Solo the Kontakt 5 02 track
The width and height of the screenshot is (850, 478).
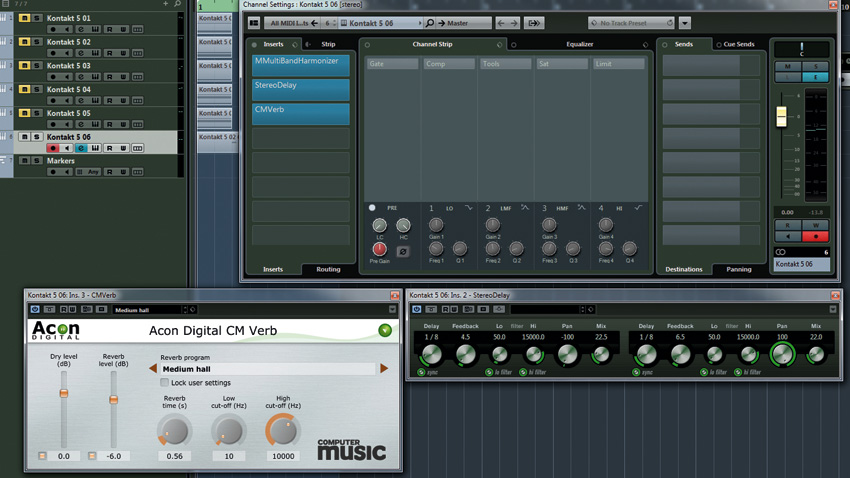click(37, 42)
